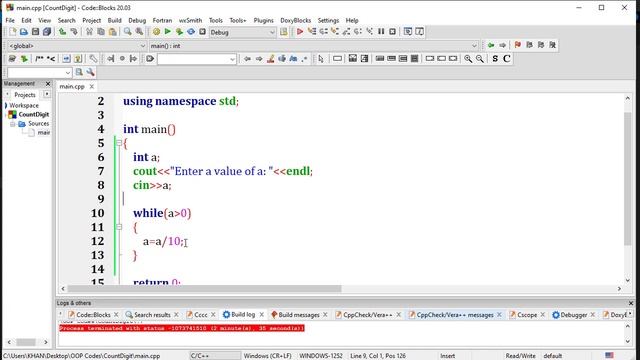The height and width of the screenshot is (360, 640).
Task: Click the editor horizontal scrollbar thumb
Action: tap(204, 289)
